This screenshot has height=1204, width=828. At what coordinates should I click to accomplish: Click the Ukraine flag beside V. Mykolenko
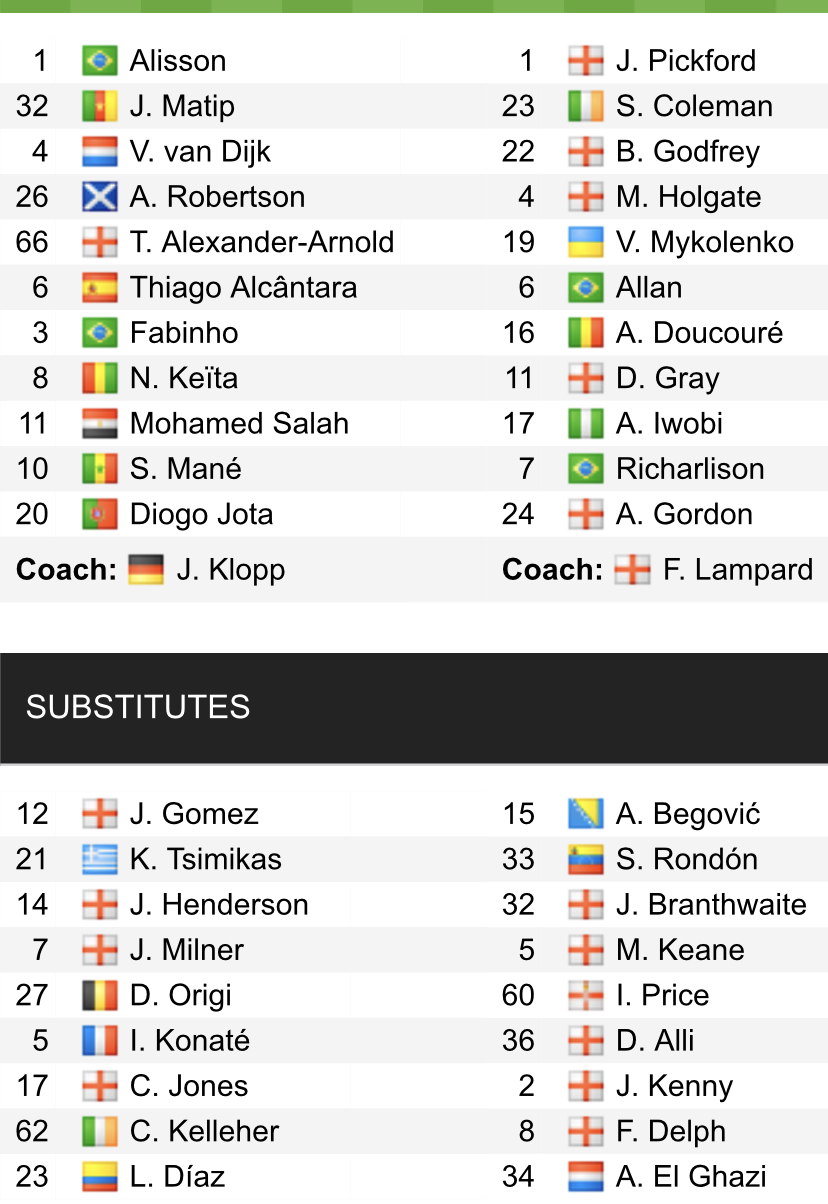tap(585, 243)
